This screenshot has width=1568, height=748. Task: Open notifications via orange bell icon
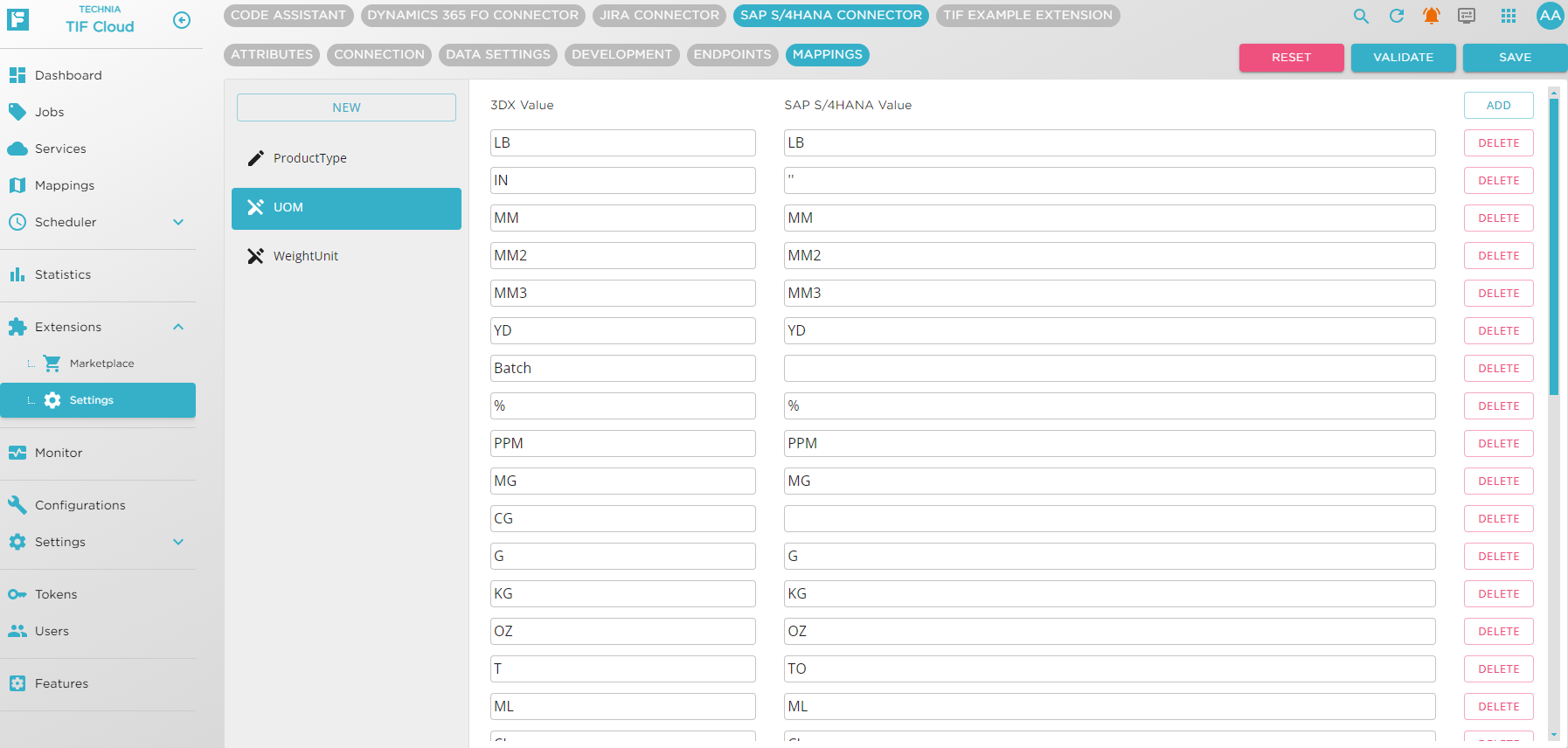click(1431, 16)
